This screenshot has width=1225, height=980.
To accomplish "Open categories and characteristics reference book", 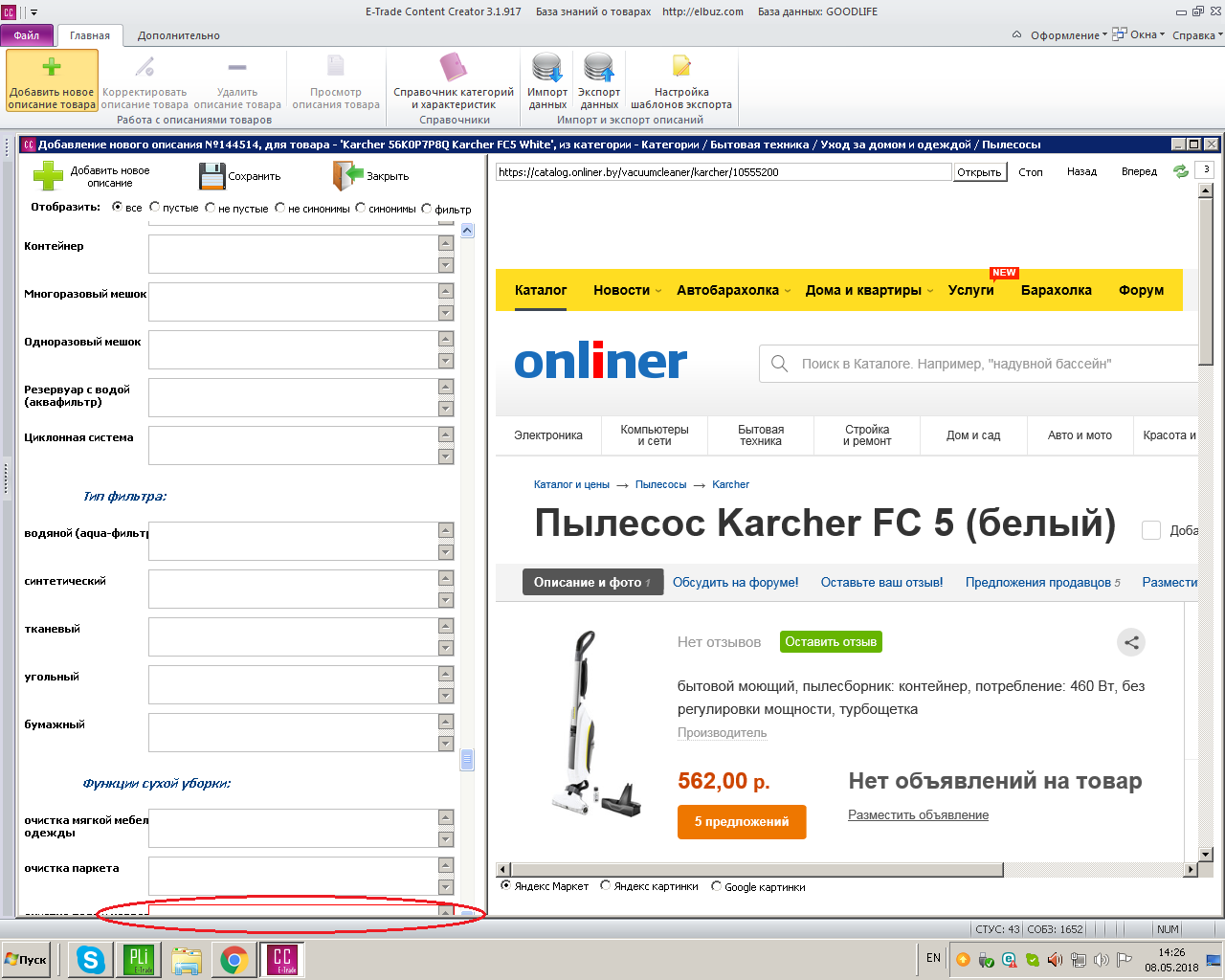I will [454, 80].
